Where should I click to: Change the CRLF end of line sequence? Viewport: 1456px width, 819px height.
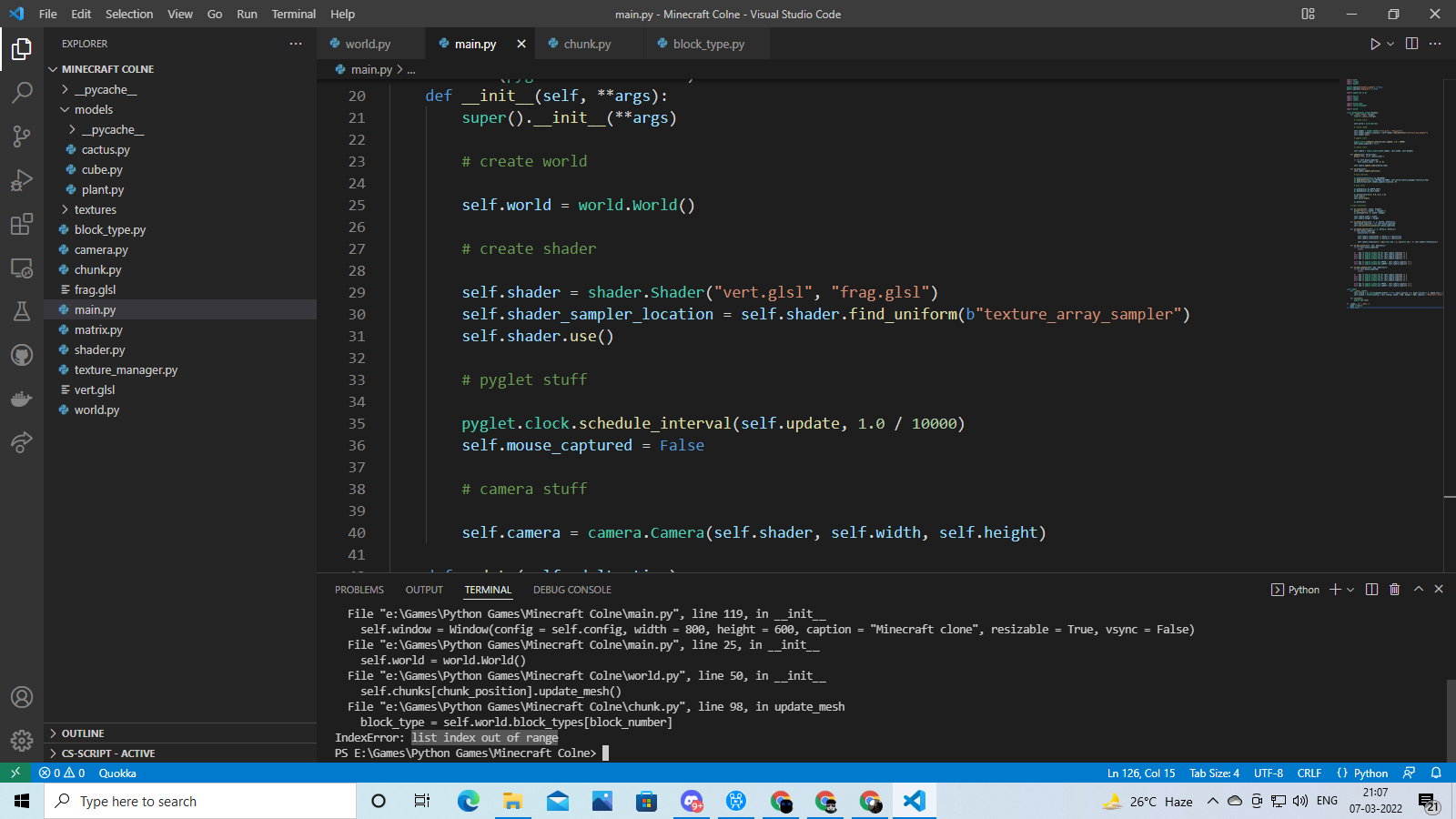pyautogui.click(x=1309, y=773)
